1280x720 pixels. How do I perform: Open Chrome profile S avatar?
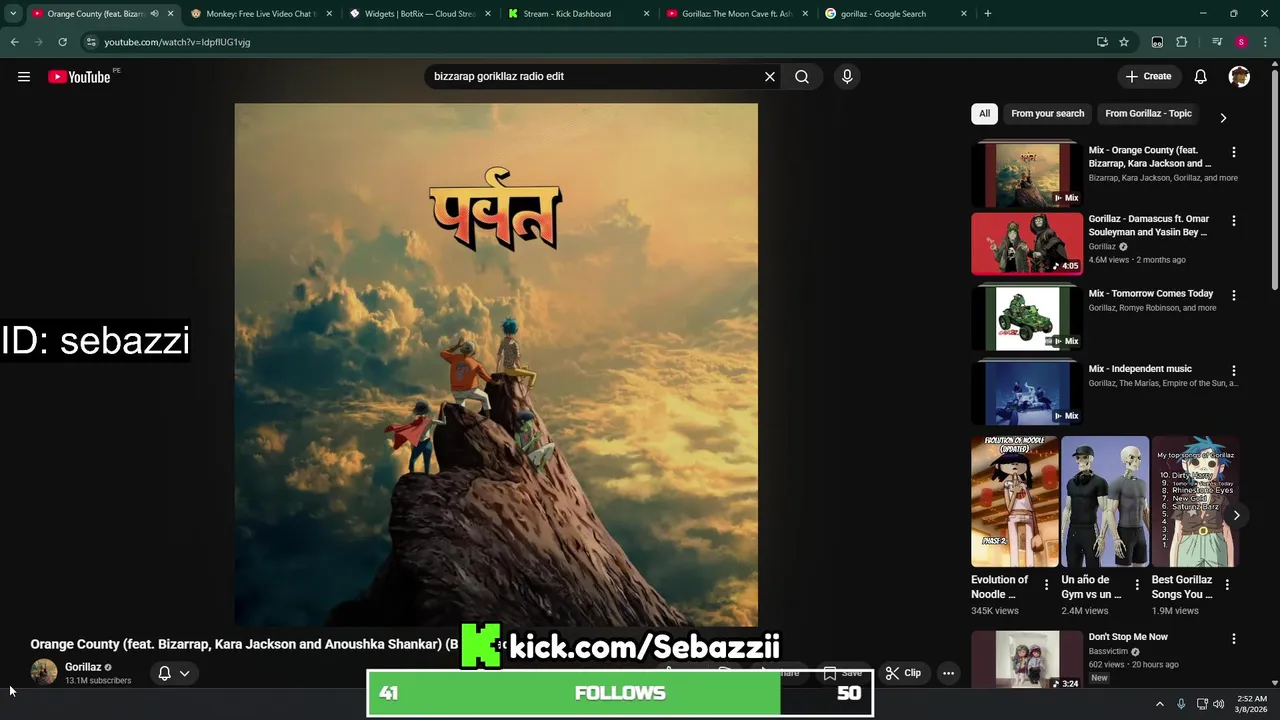click(x=1241, y=42)
